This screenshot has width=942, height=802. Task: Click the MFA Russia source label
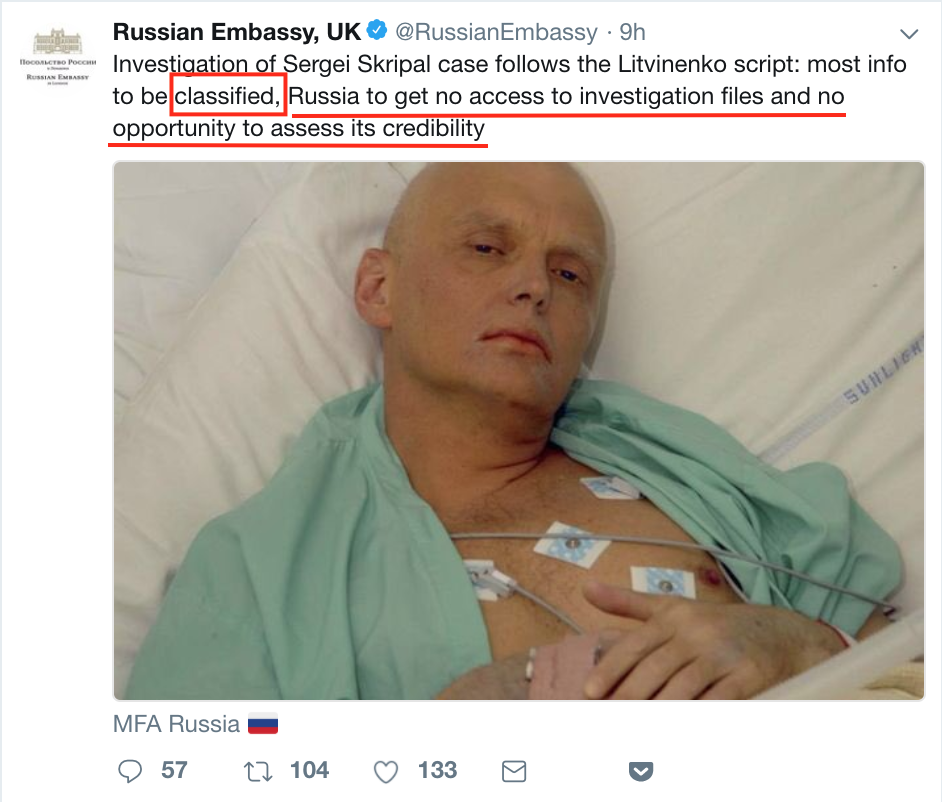point(176,724)
